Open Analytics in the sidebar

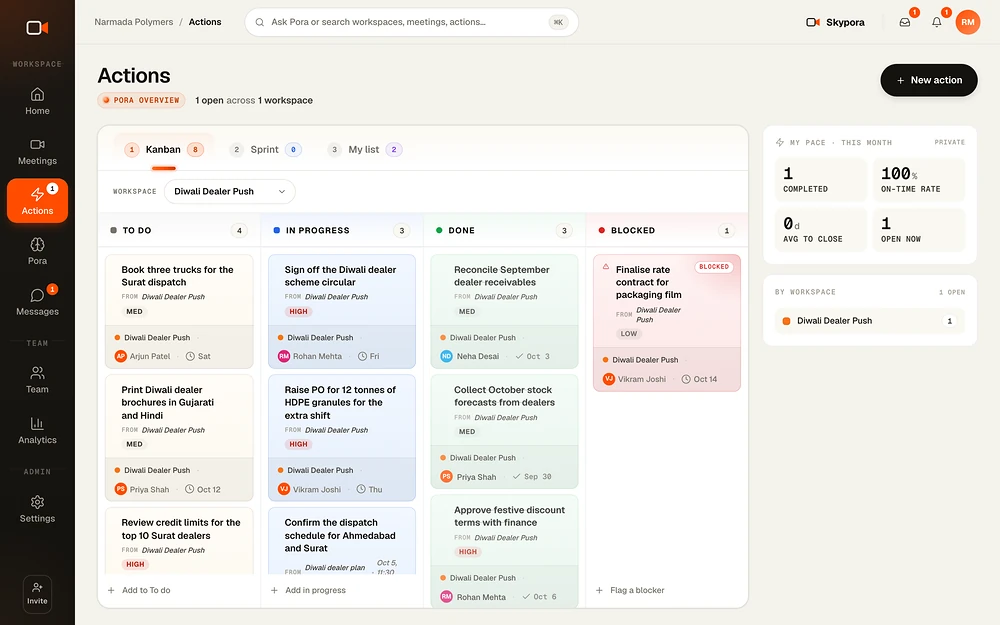pos(37,430)
